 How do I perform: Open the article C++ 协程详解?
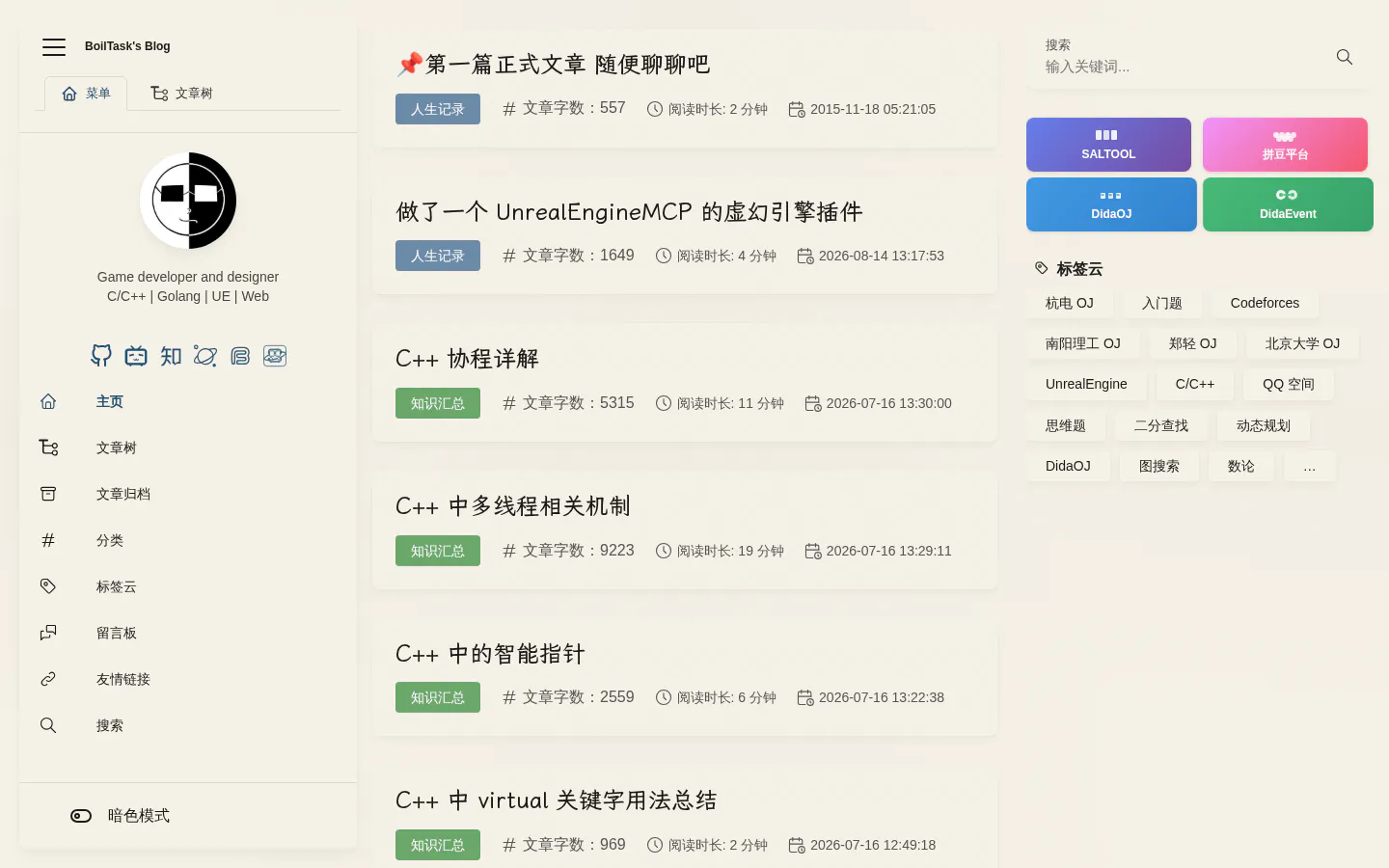(467, 359)
